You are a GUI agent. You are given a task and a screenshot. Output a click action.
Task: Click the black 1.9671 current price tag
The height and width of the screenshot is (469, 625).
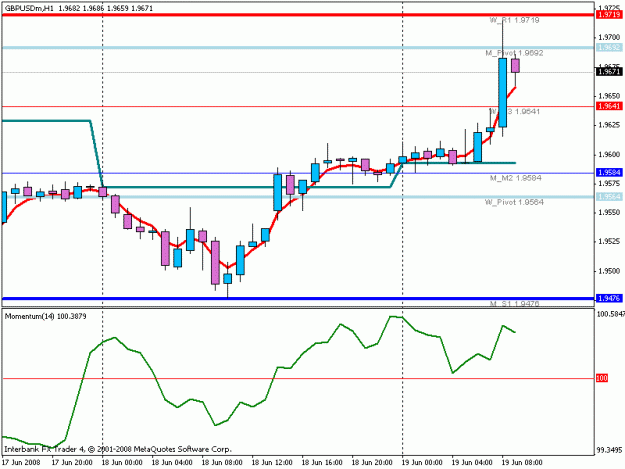coord(609,72)
